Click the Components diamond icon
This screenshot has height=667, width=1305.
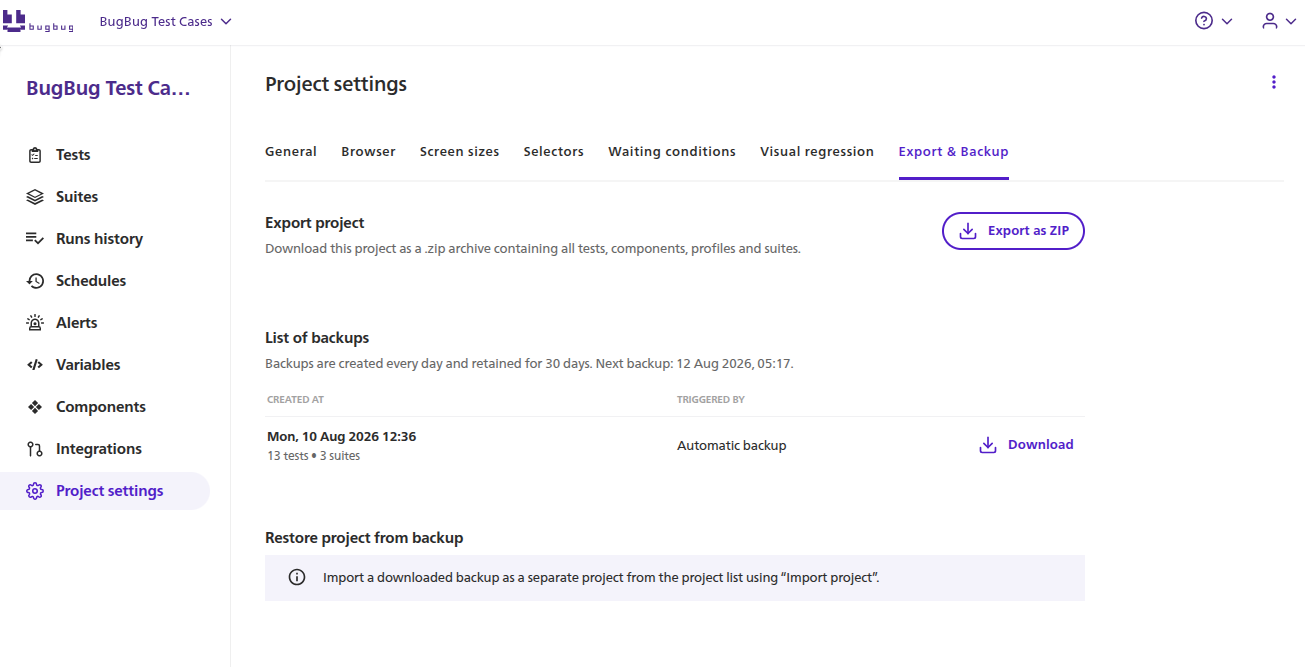click(x=35, y=407)
